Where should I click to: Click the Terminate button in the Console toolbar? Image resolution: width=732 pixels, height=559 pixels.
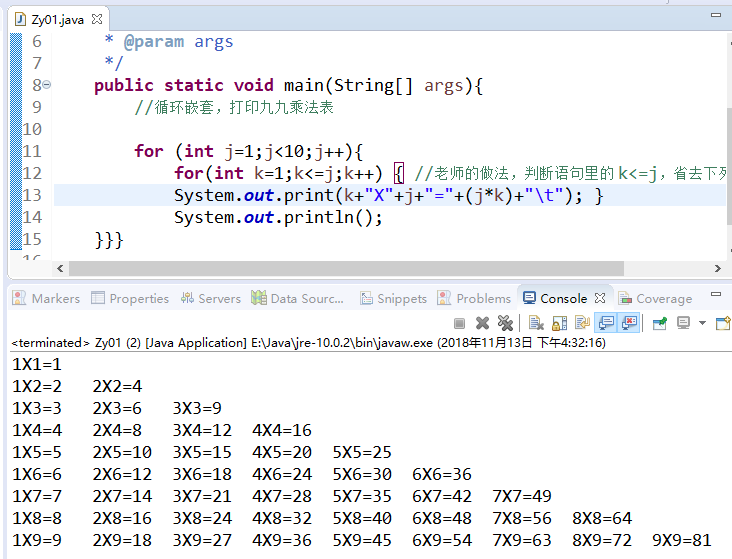click(x=459, y=323)
